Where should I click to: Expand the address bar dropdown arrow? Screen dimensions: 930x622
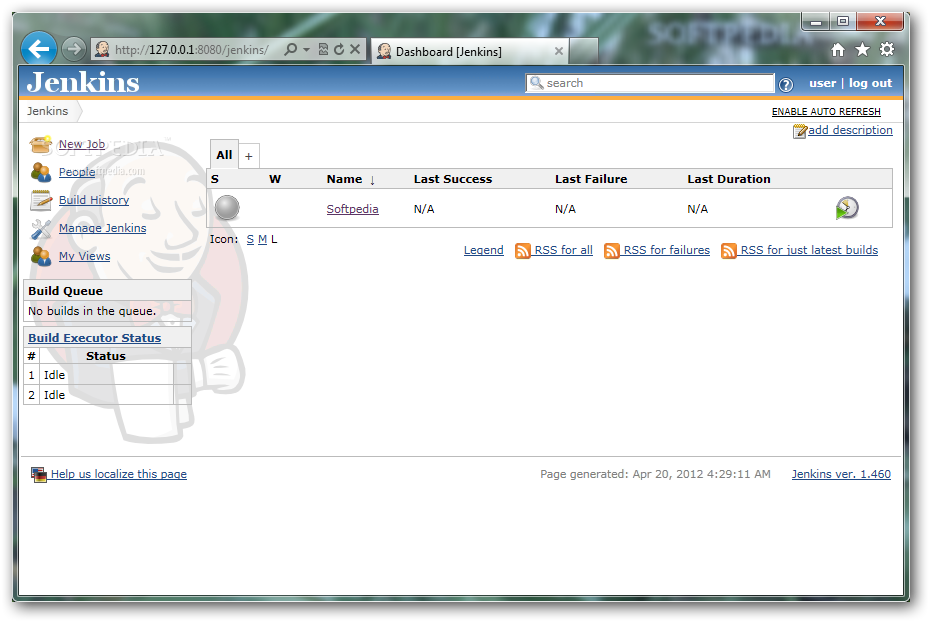307,50
